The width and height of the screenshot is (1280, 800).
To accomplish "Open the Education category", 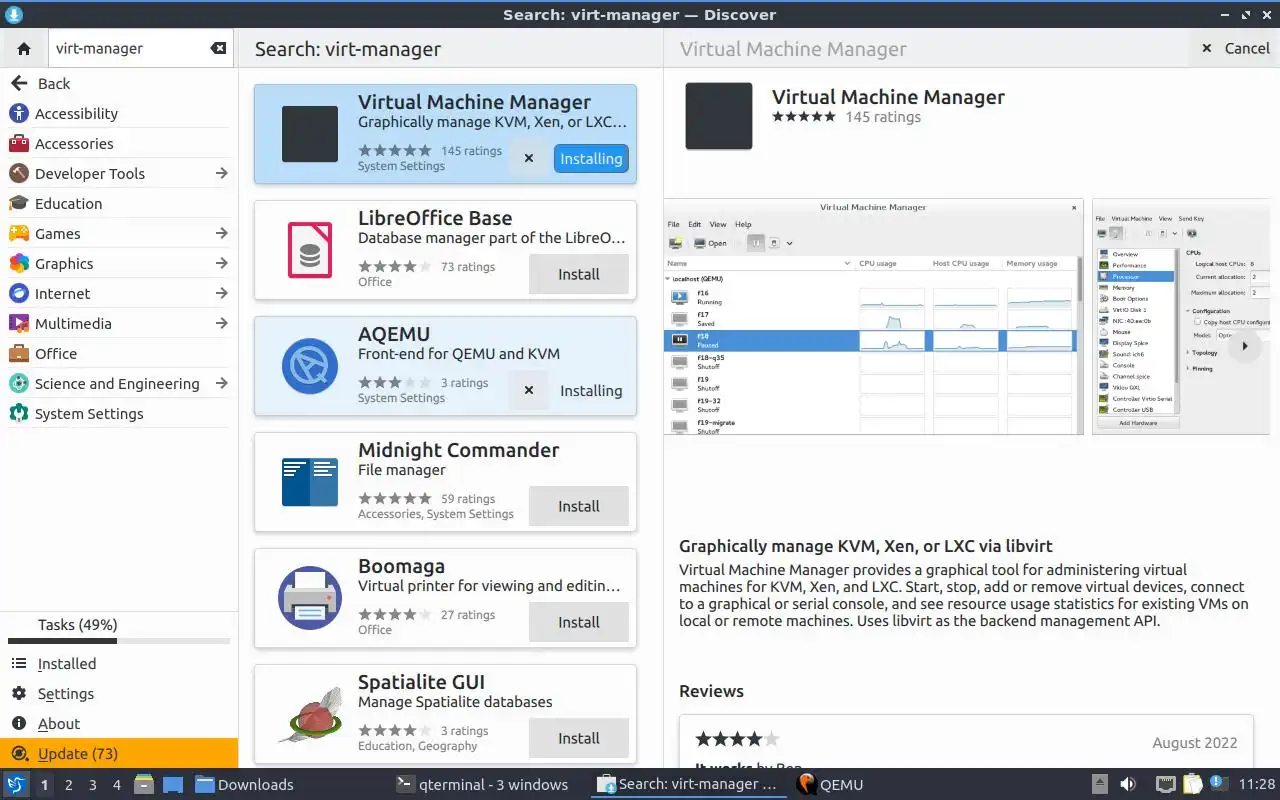I will [x=119, y=204].
